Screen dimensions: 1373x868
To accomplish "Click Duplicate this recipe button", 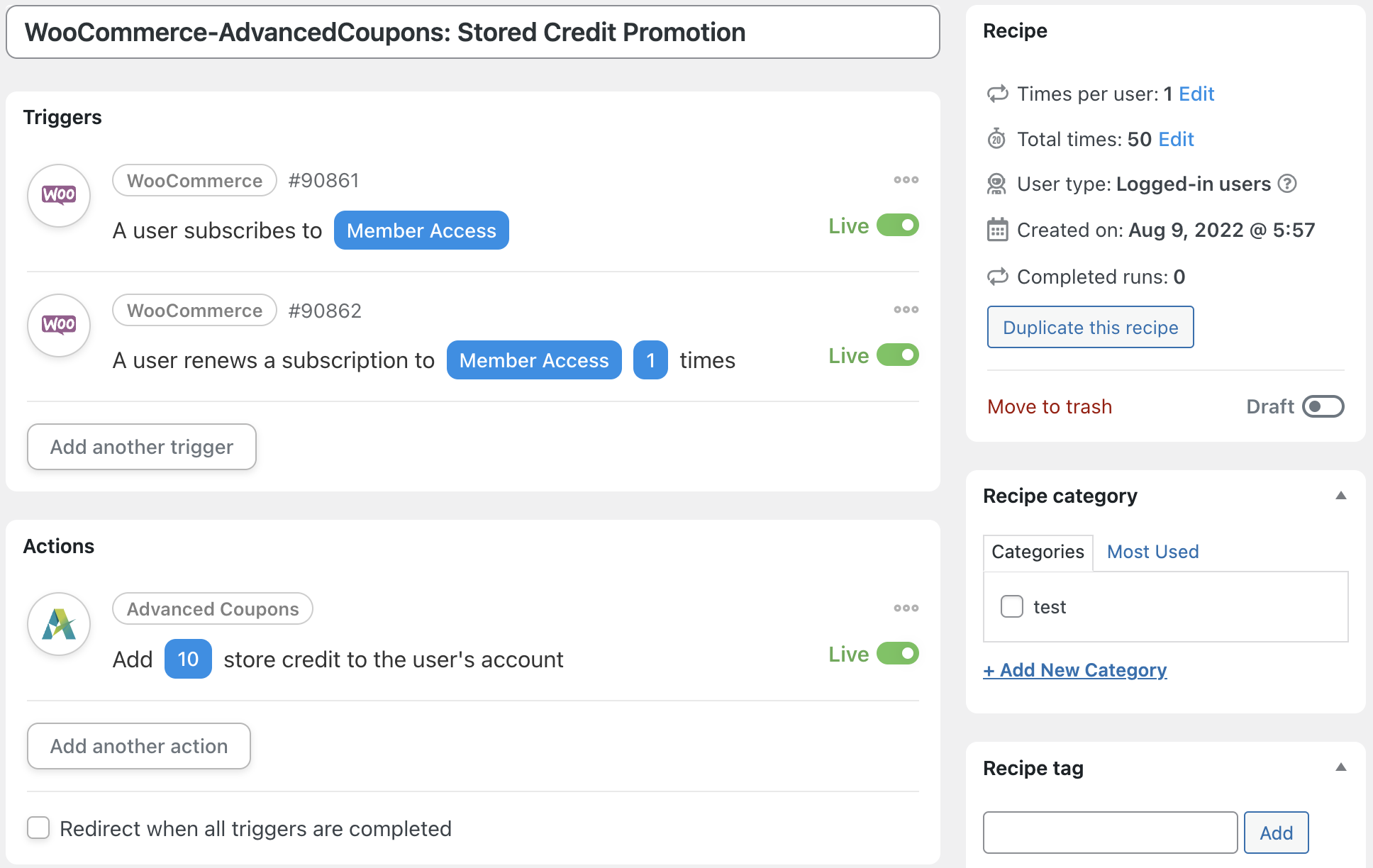I will tap(1091, 327).
